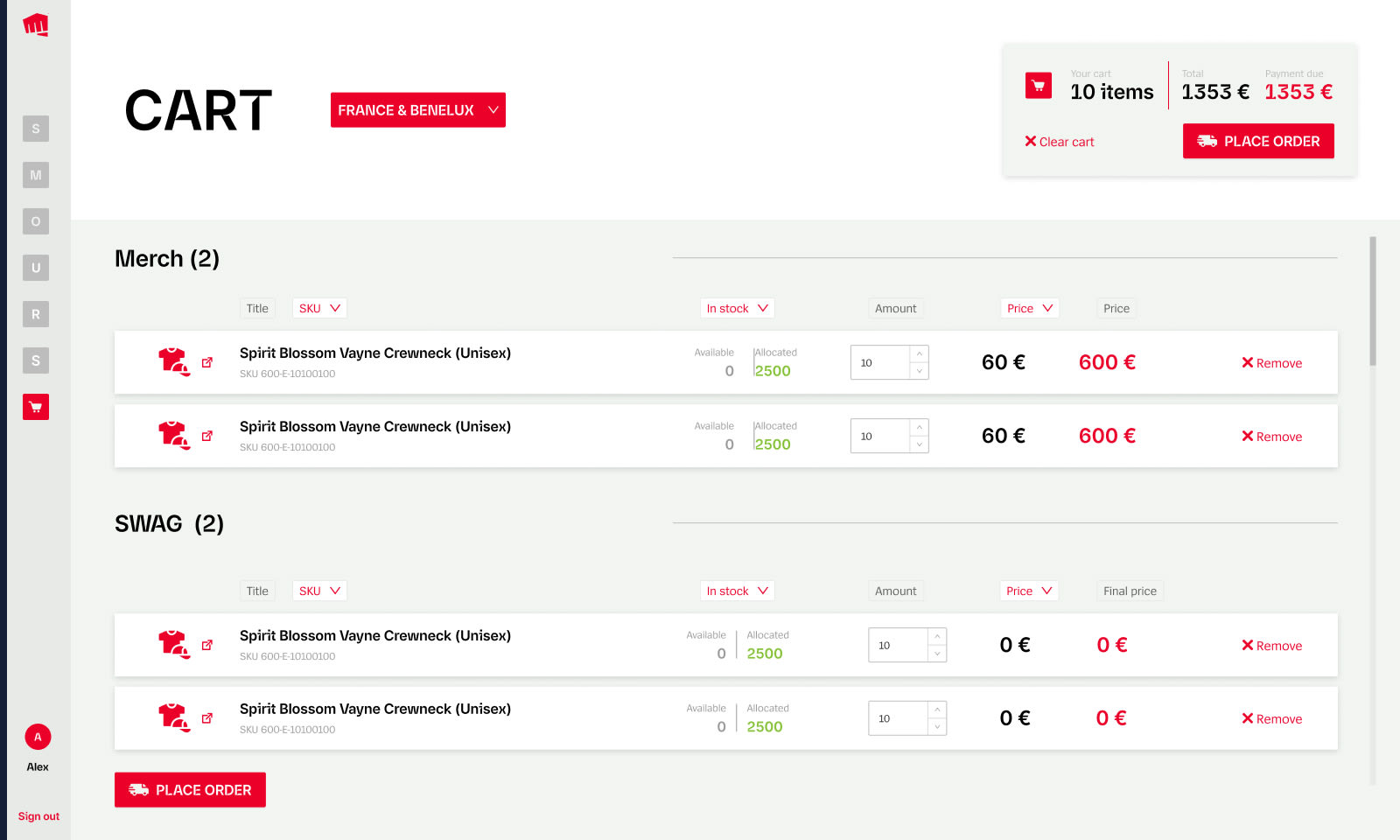Click the vertical scrollbar of the cart list
Screen dimensions: 1400x840
coord(1373,301)
